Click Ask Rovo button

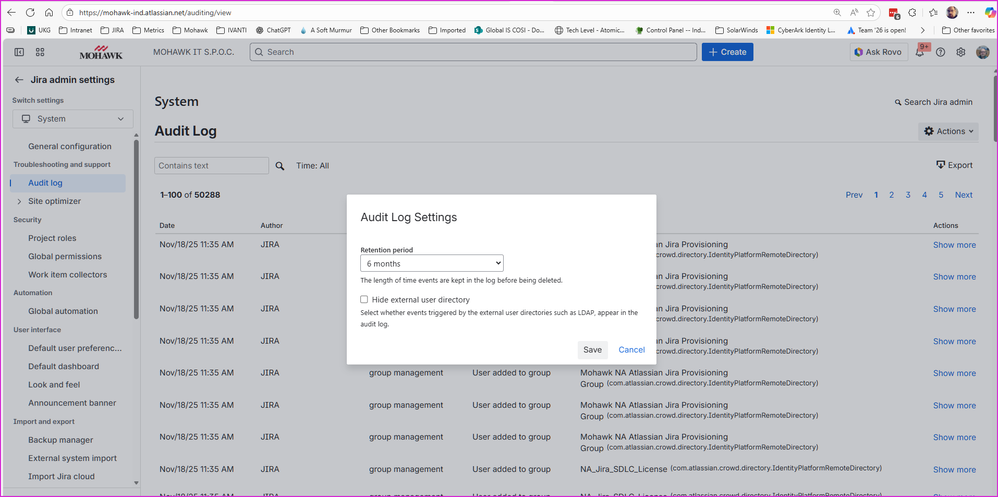(x=878, y=52)
